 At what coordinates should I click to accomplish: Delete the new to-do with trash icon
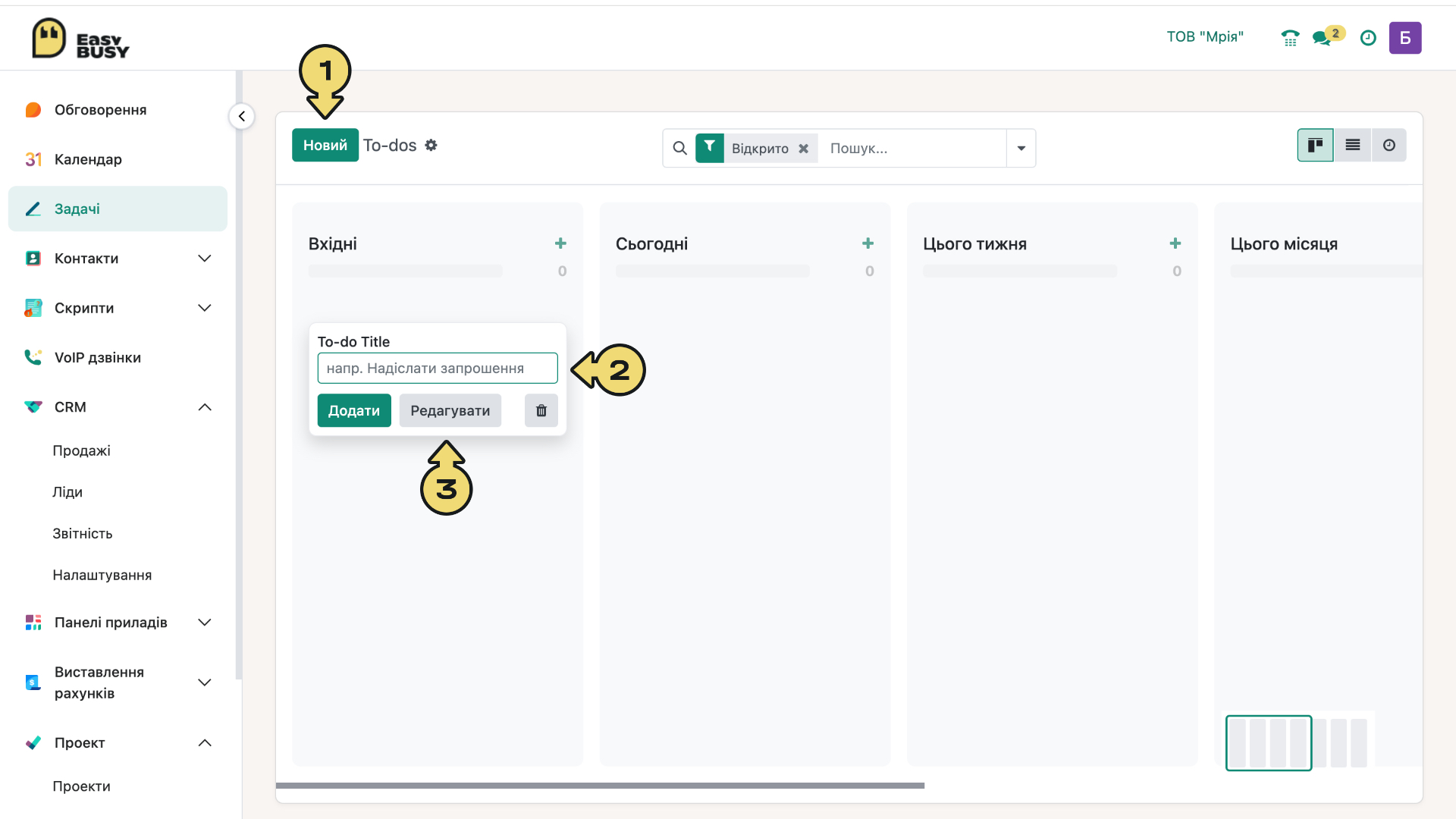pos(541,410)
